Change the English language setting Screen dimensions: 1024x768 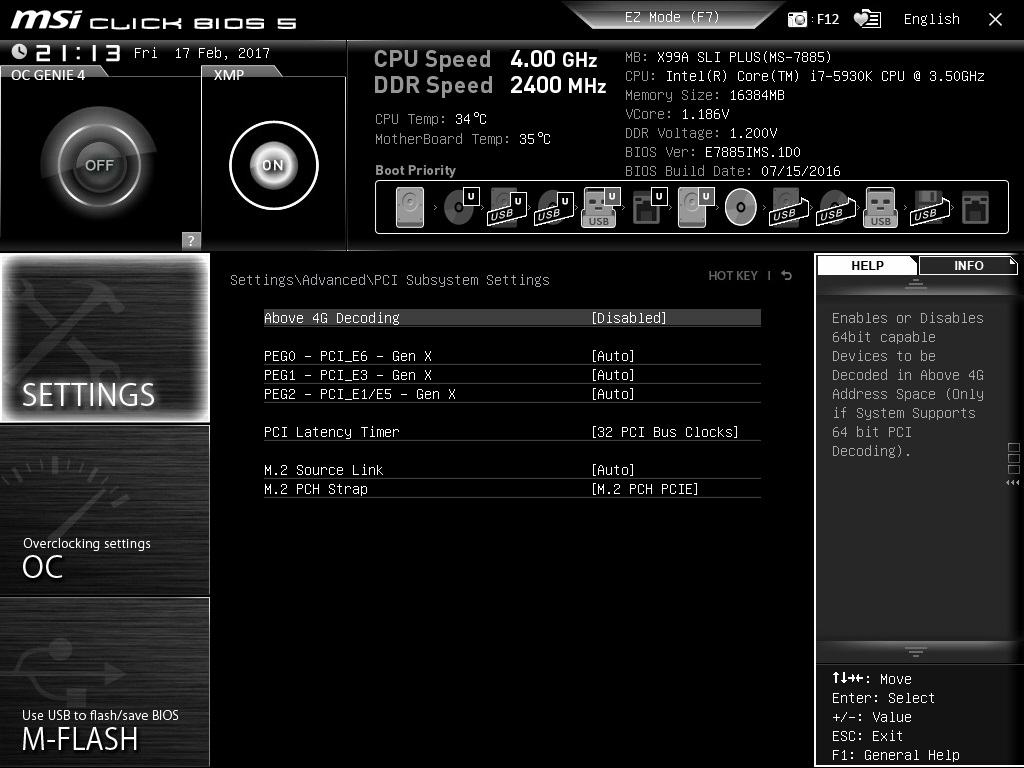tap(931, 19)
